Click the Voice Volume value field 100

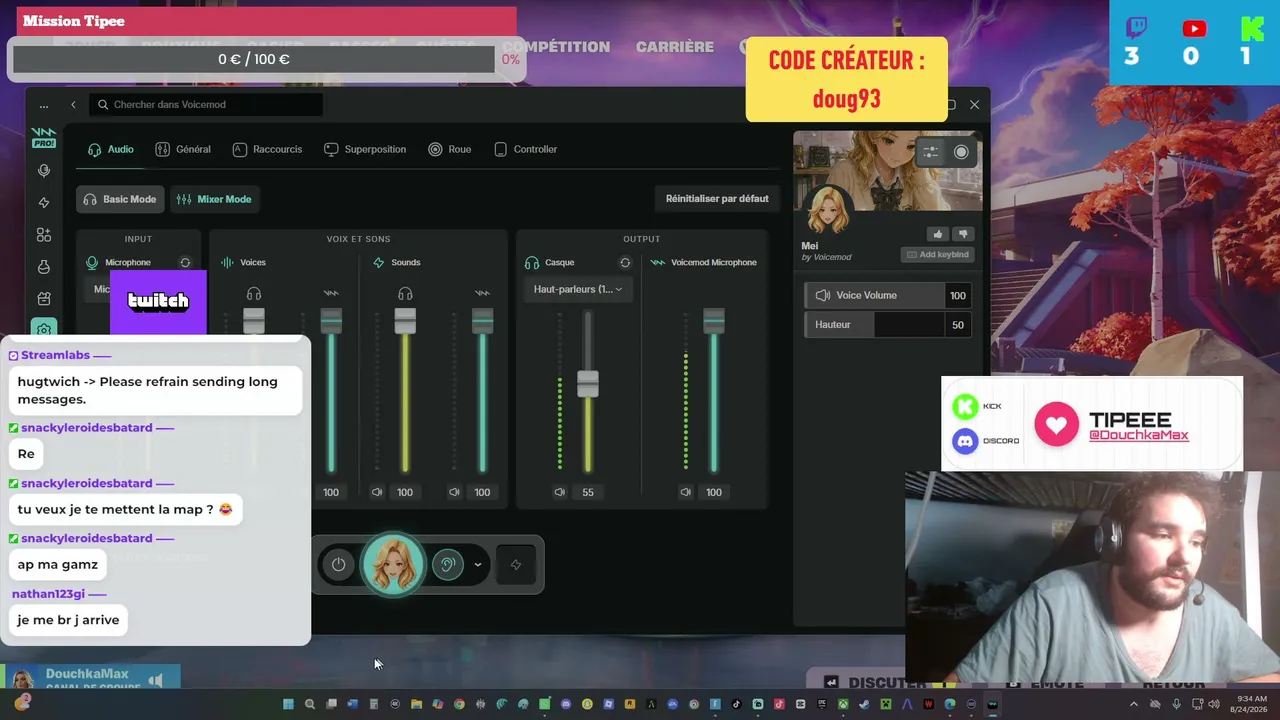pyautogui.click(x=958, y=295)
